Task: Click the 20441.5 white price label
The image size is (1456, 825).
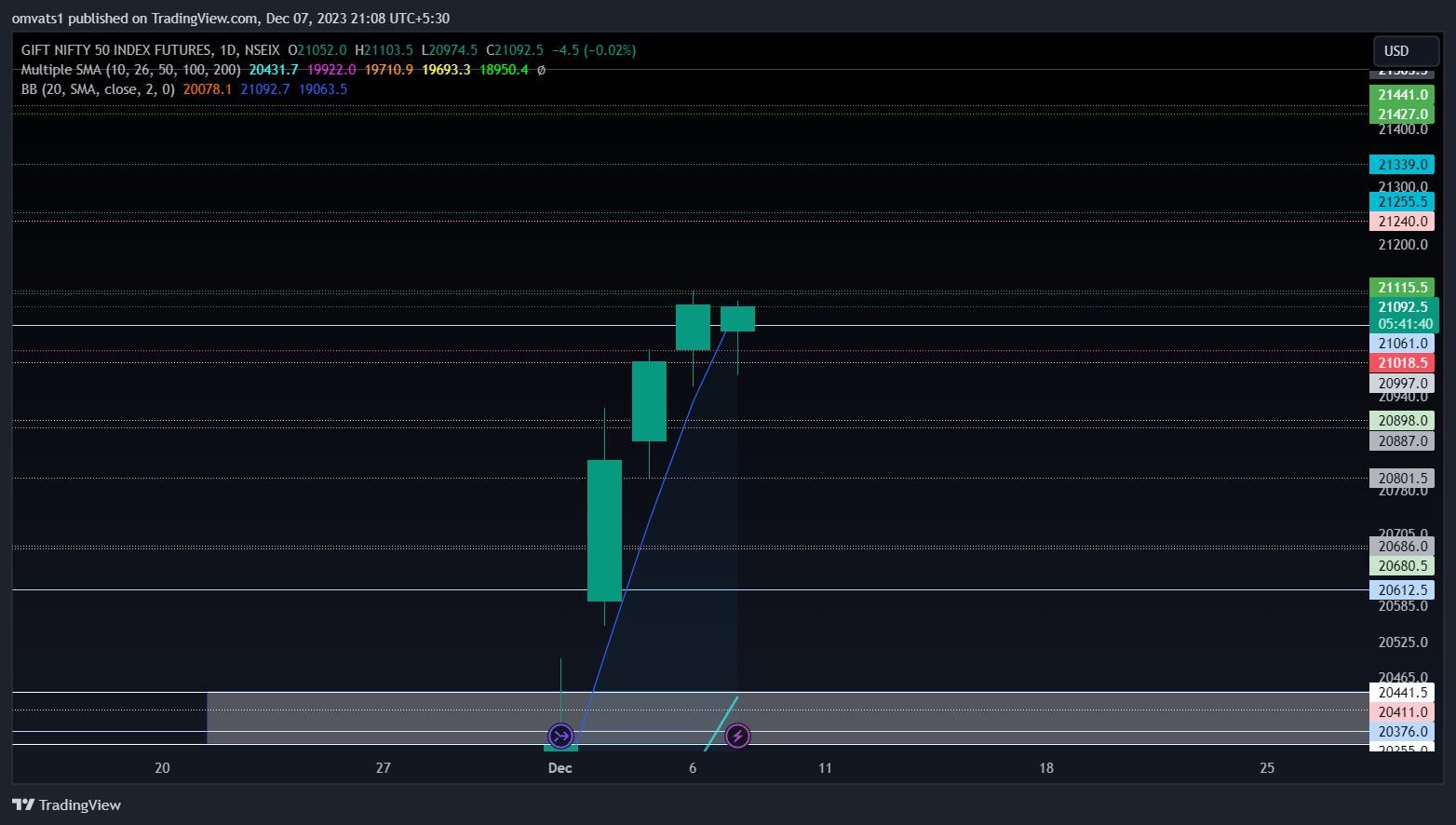Action: [1402, 693]
